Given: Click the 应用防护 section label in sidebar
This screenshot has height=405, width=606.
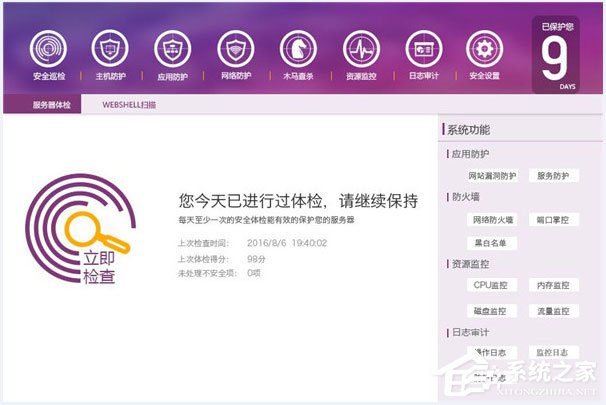Looking at the screenshot, I should point(470,154).
